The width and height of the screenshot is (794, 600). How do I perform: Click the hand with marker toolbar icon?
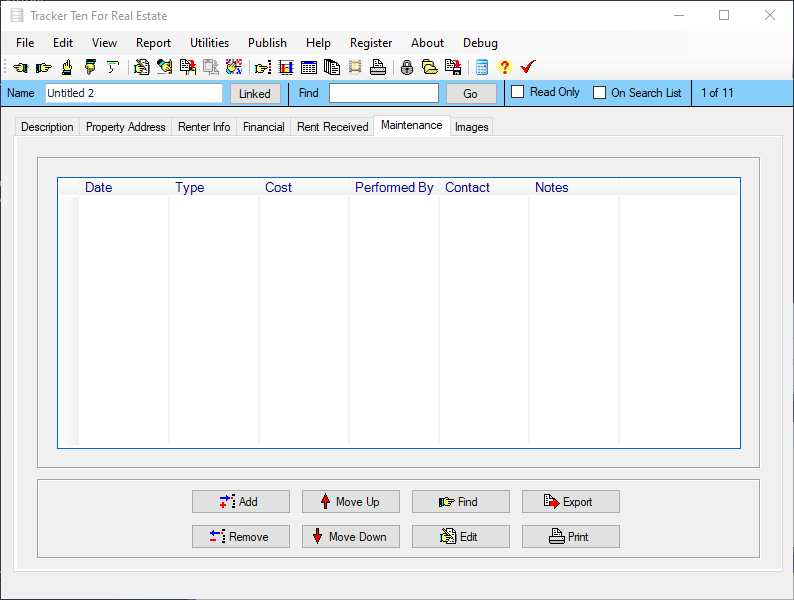click(x=165, y=67)
